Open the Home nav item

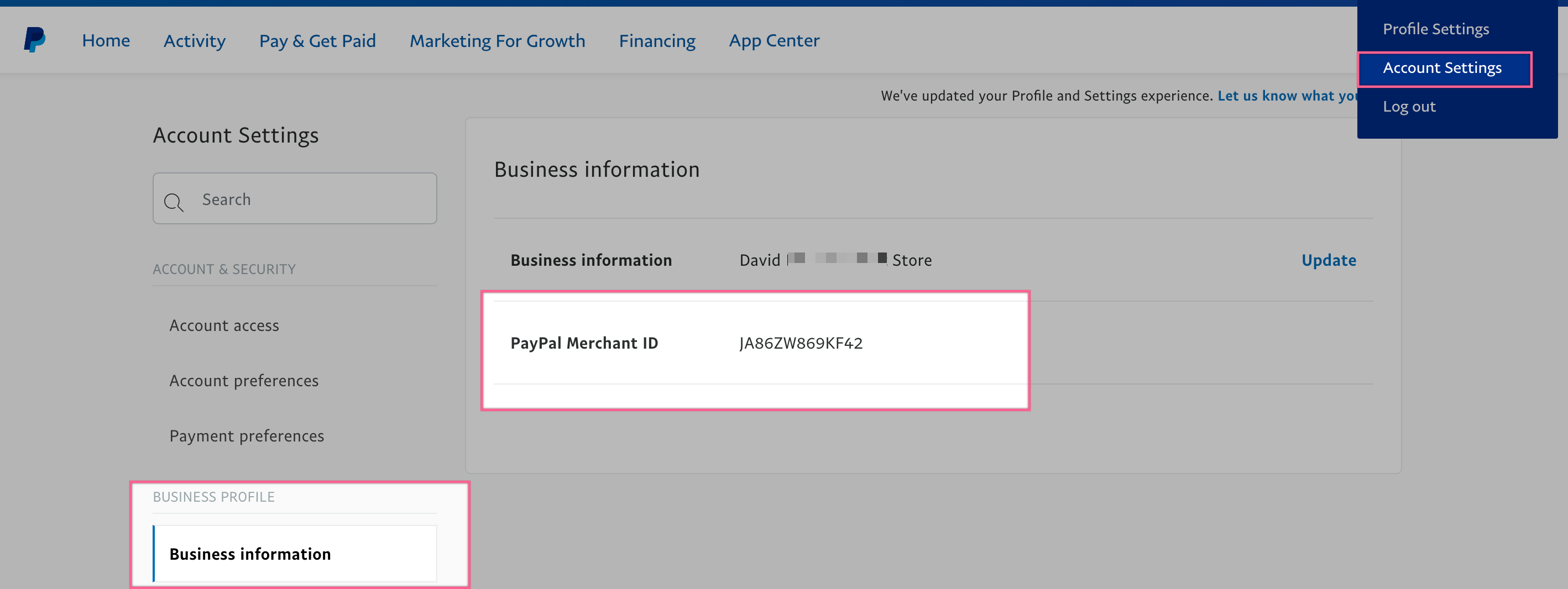(106, 41)
